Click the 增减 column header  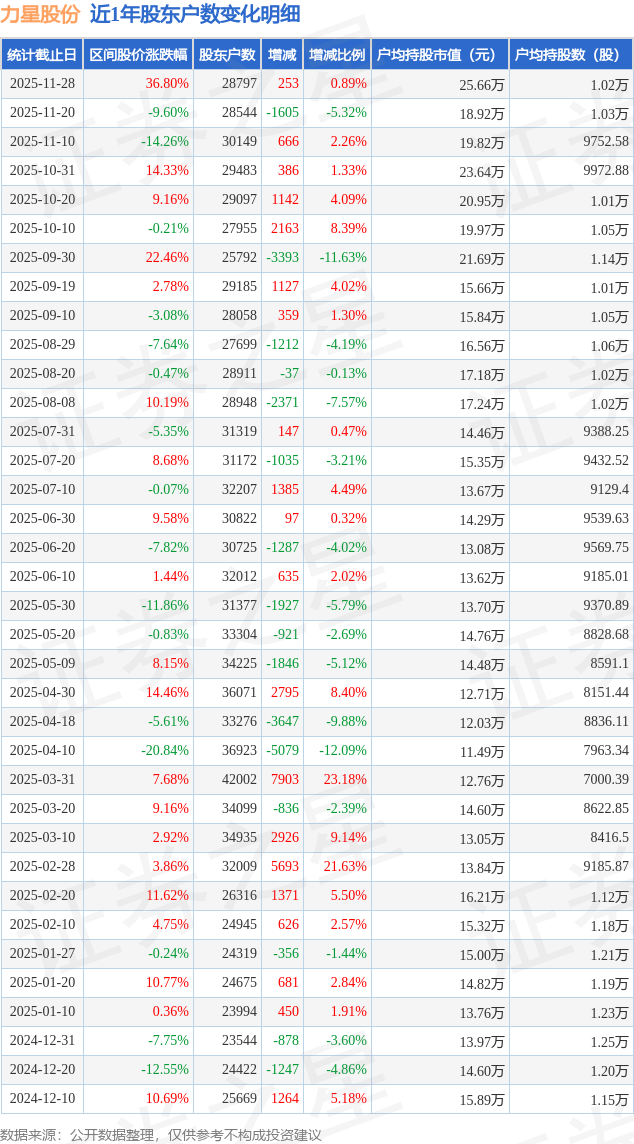pos(282,55)
